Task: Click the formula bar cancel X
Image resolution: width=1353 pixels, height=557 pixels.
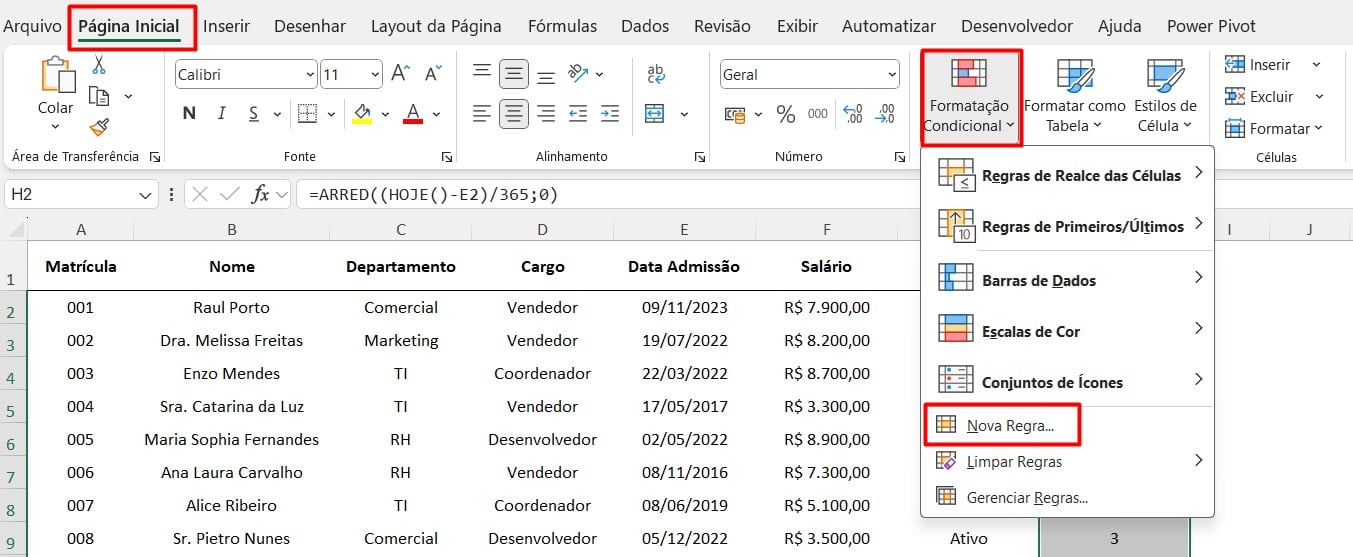Action: click(x=200, y=194)
